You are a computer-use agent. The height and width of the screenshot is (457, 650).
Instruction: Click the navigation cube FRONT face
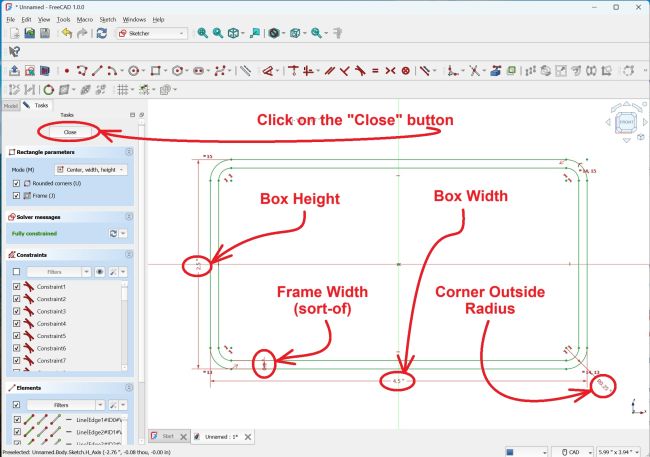(x=626, y=122)
